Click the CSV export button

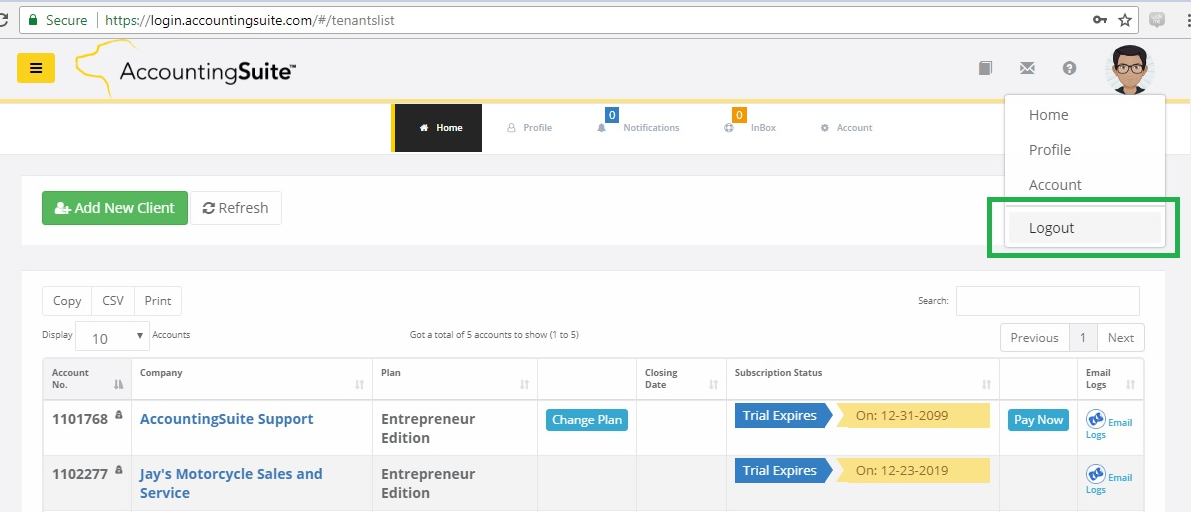[x=113, y=301]
